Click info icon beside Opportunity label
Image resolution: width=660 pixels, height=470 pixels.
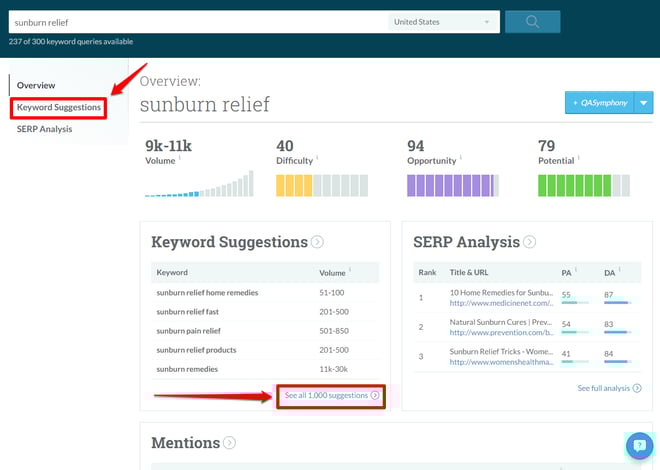460,157
